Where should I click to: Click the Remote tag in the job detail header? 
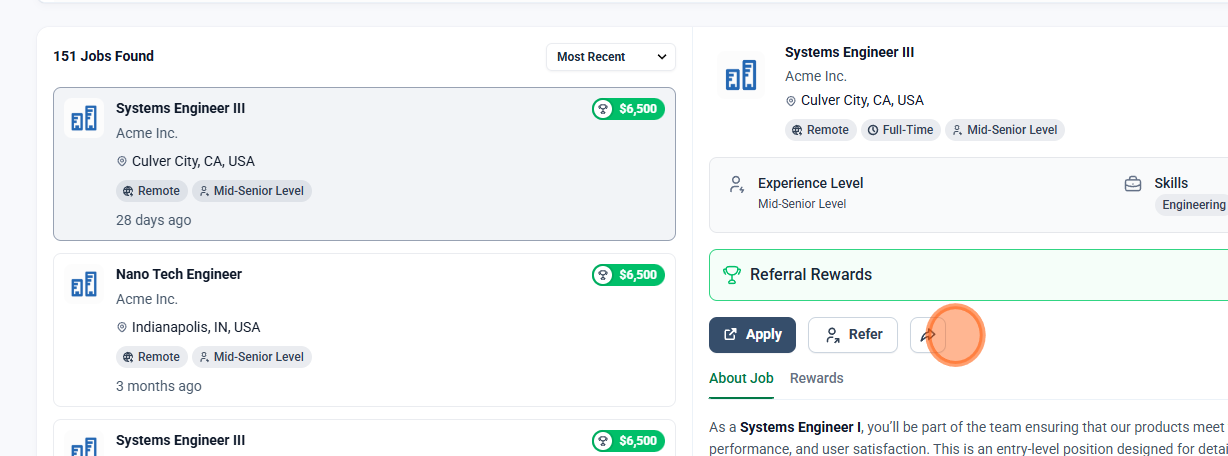click(820, 130)
